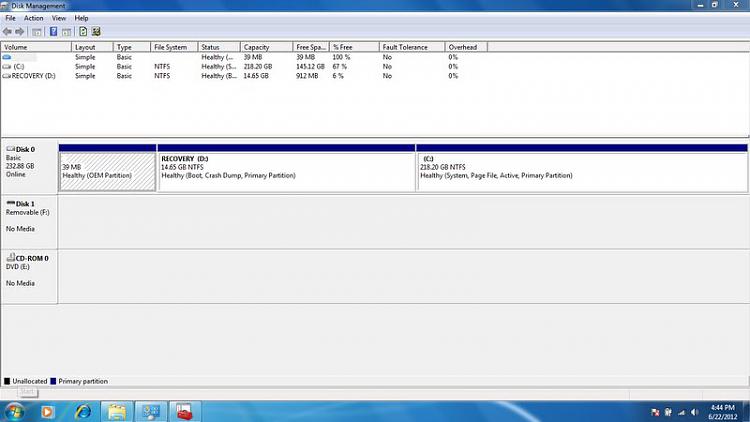Click the Disk 0 drive icon
The height and width of the screenshot is (422, 750).
point(11,149)
